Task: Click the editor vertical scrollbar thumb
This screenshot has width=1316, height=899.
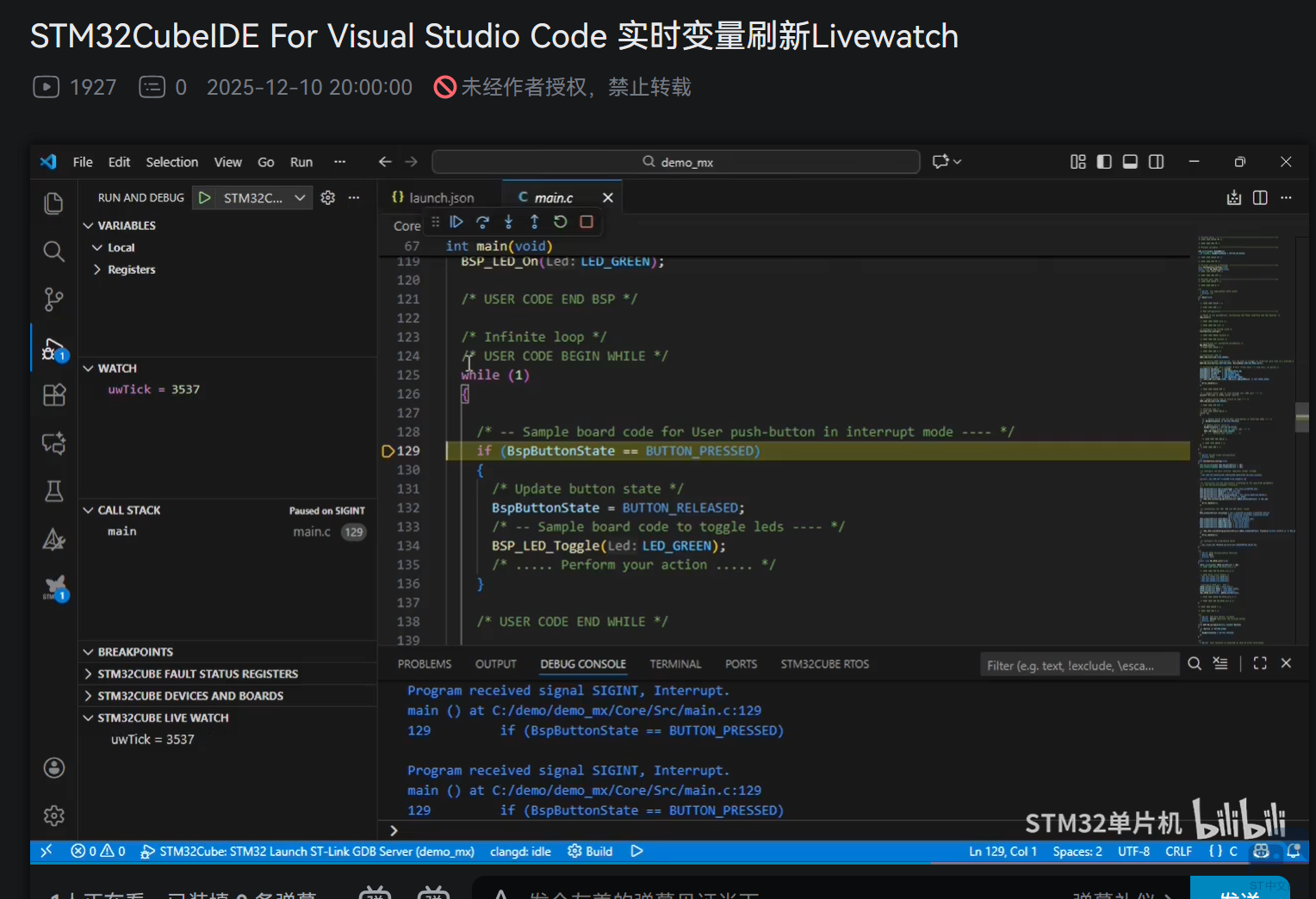Action: [x=1302, y=417]
